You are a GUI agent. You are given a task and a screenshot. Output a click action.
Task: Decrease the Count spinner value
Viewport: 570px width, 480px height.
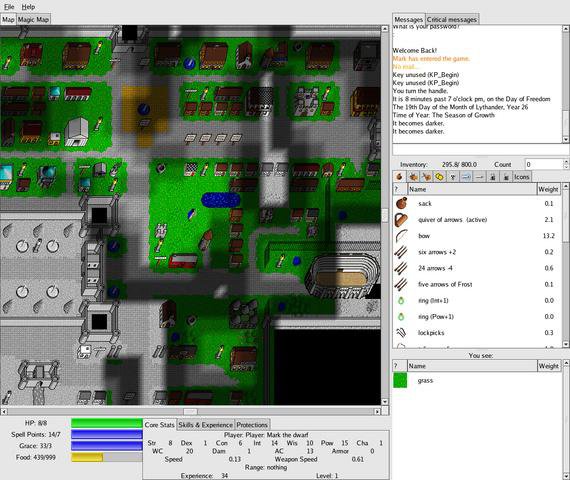click(566, 167)
